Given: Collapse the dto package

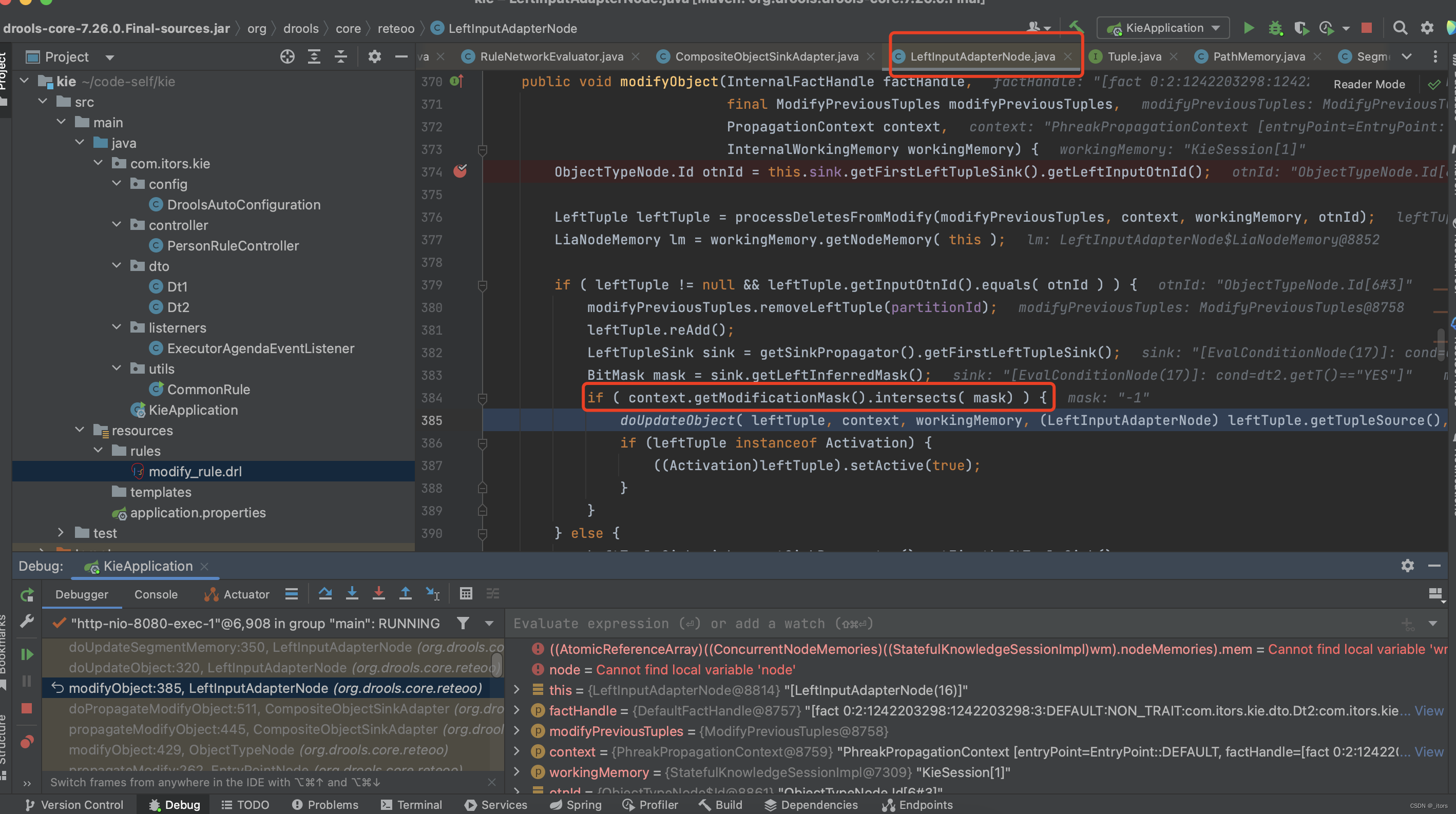Looking at the screenshot, I should (x=117, y=265).
